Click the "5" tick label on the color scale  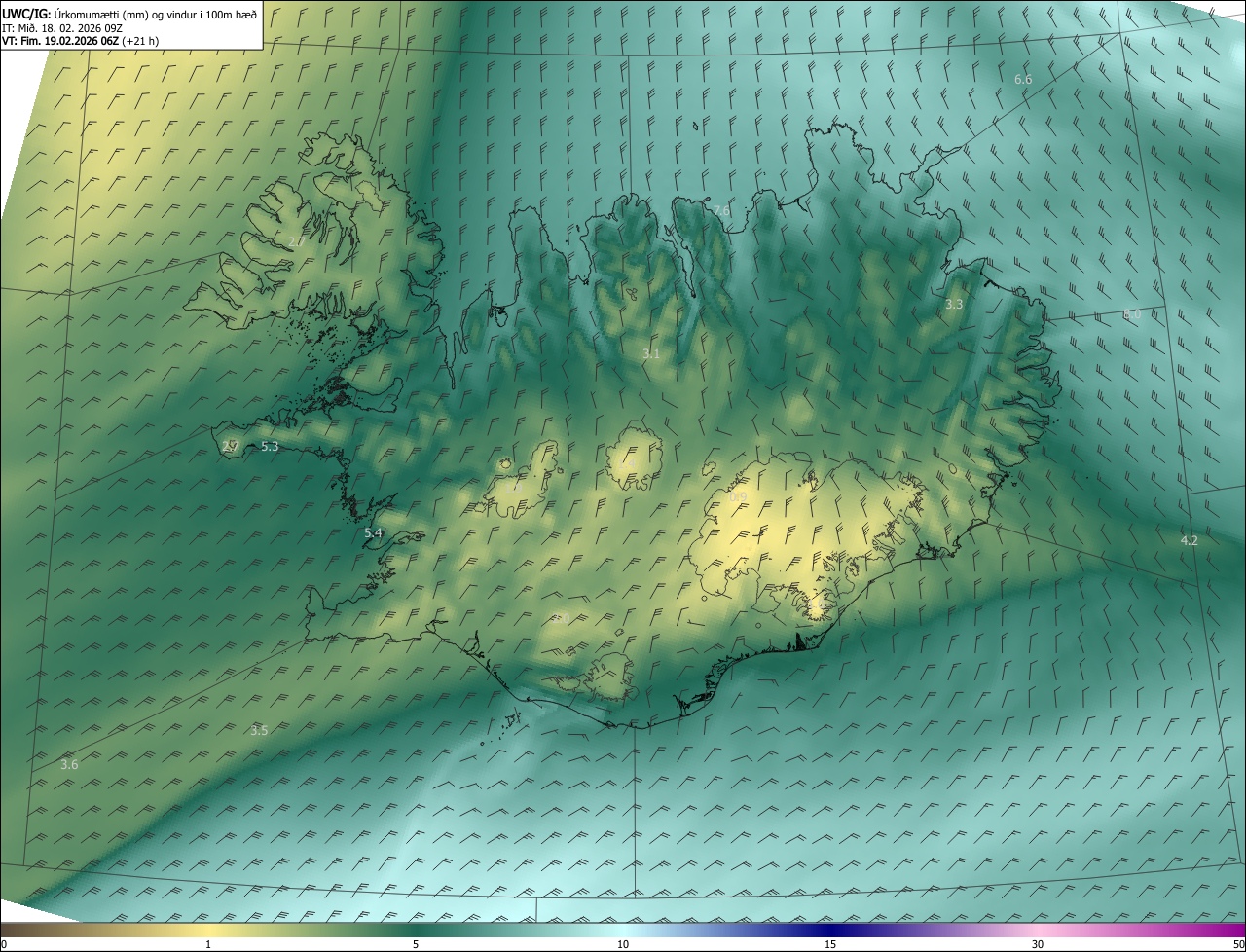pyautogui.click(x=416, y=944)
